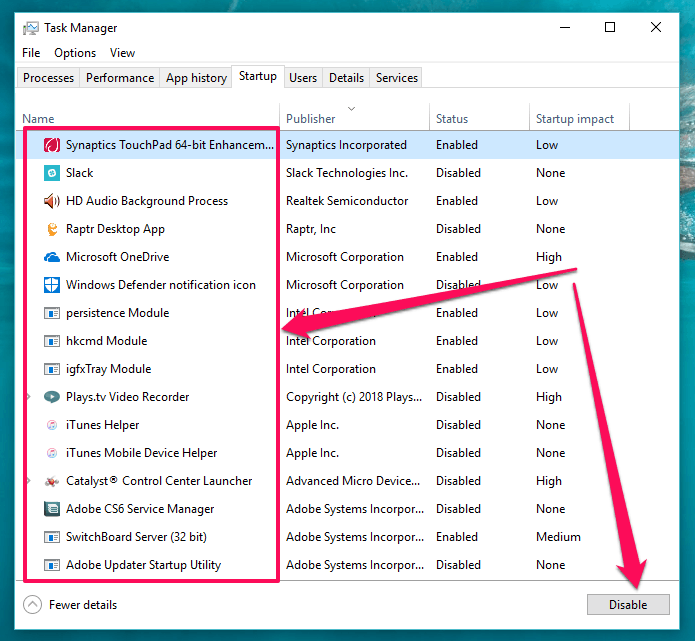
Task: Select the Microsoft OneDrive row
Action: [348, 257]
